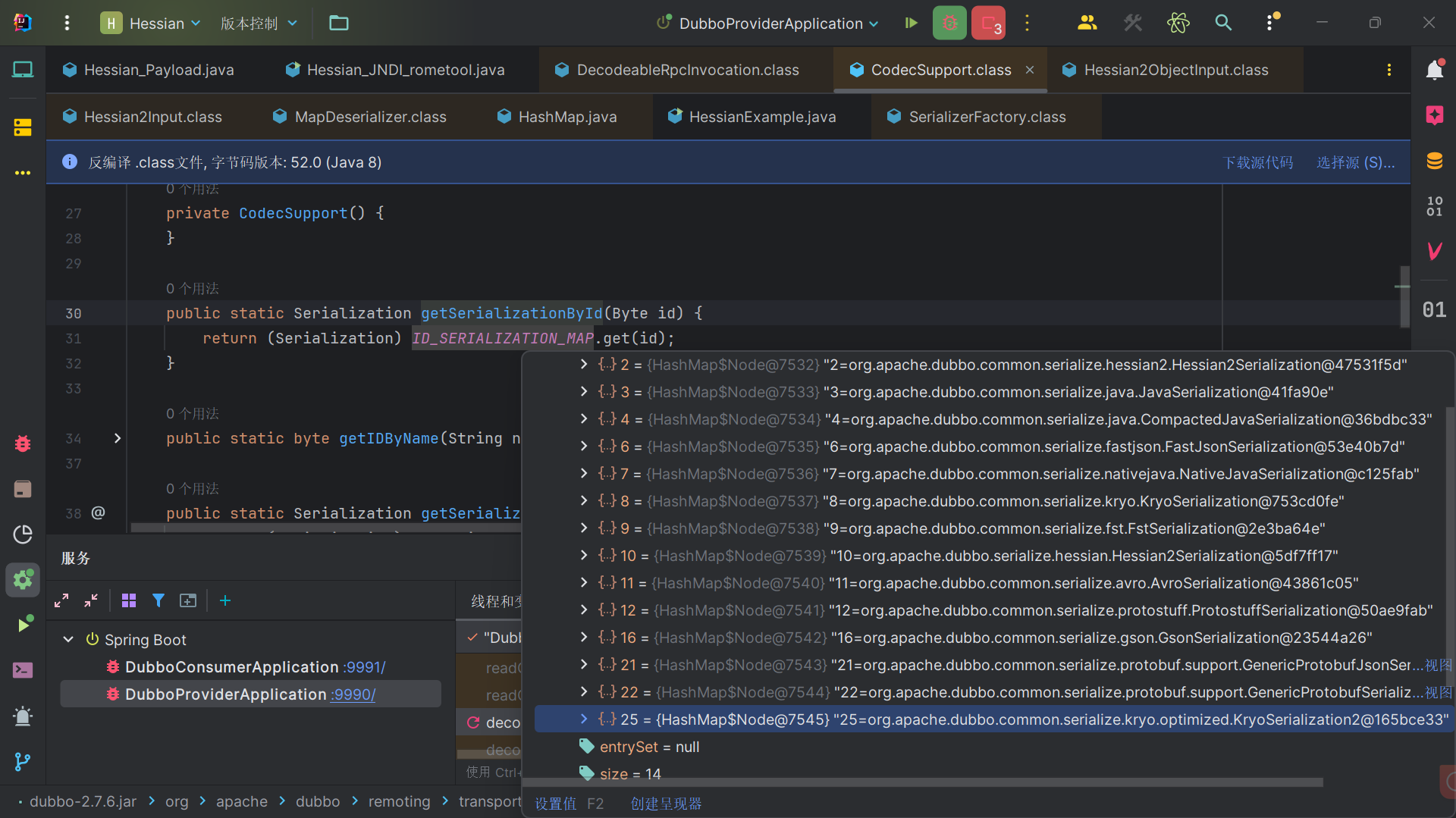Show more tool windows ellipsis
Image resolution: width=1456 pixels, height=818 pixels.
pyautogui.click(x=23, y=173)
